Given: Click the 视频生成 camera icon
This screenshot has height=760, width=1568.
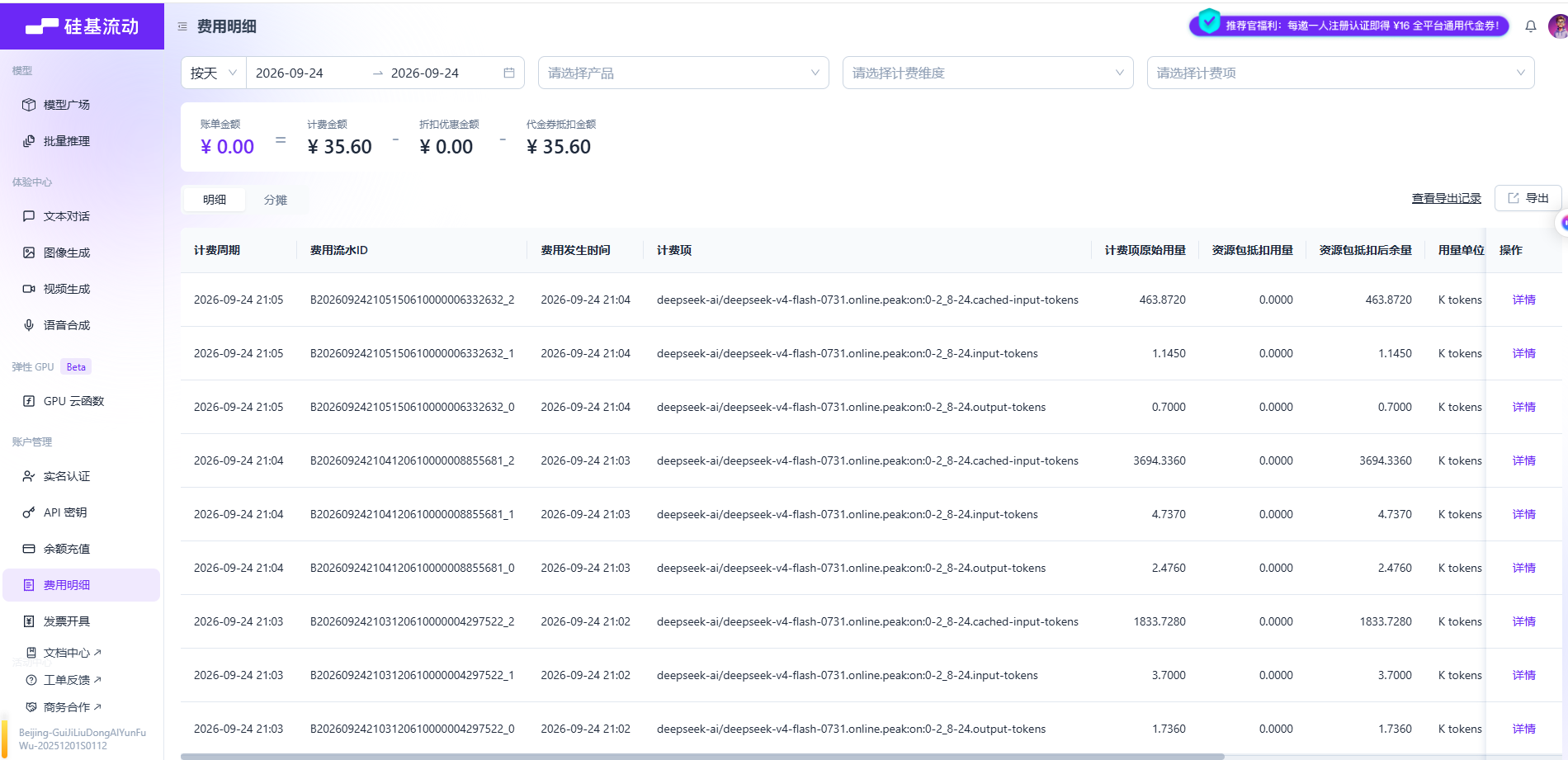Looking at the screenshot, I should click(x=29, y=289).
